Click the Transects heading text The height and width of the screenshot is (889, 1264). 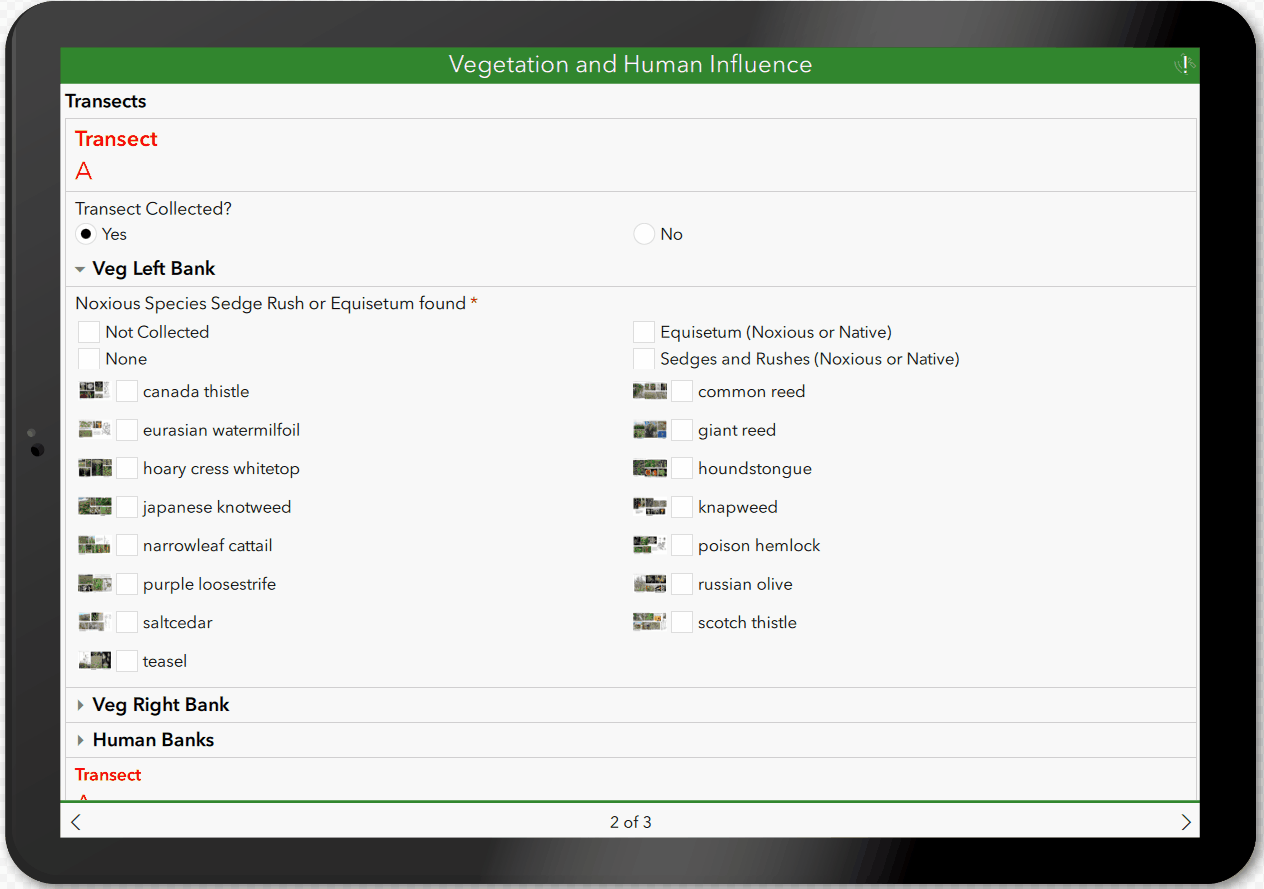click(106, 101)
